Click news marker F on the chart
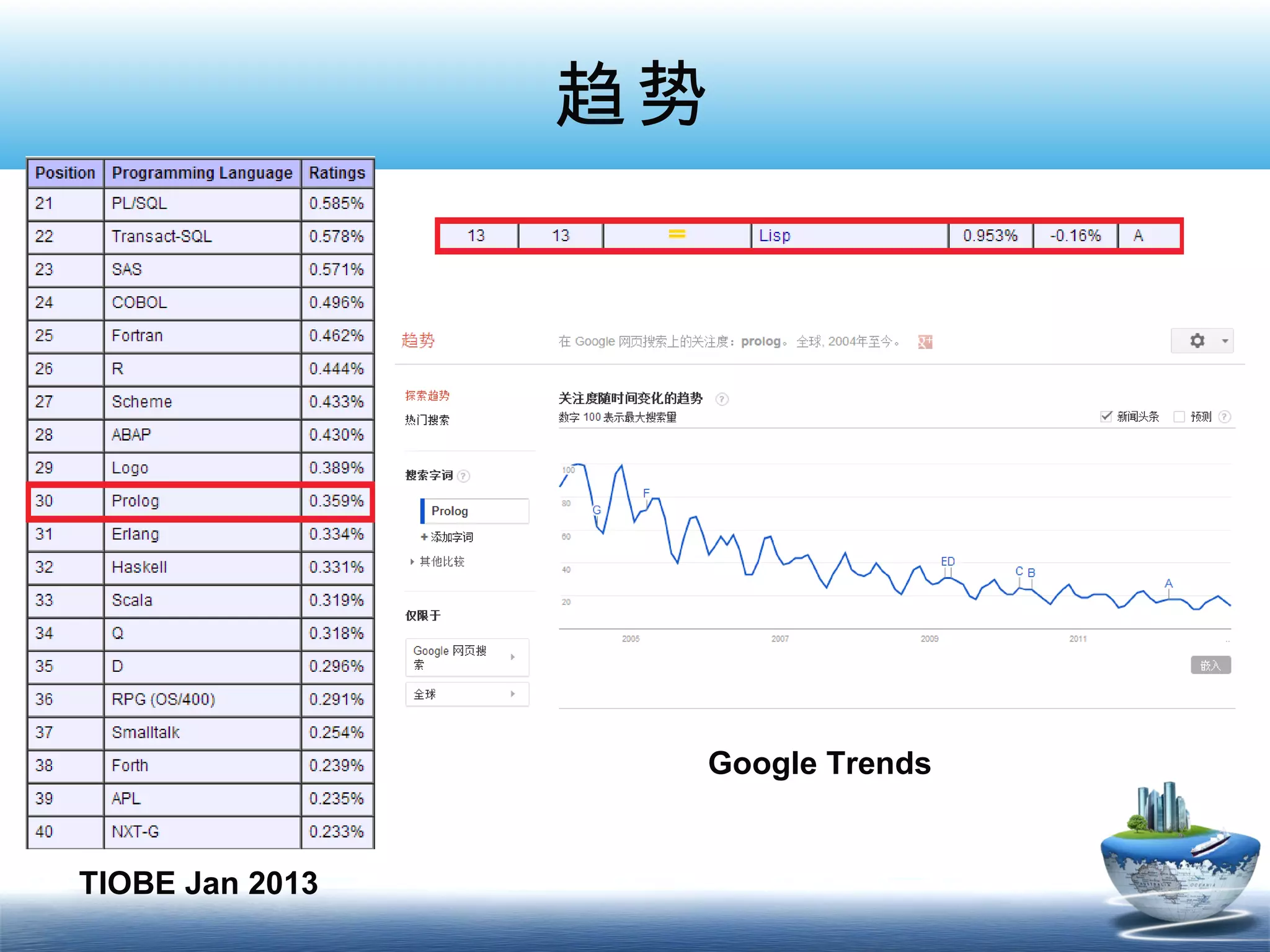 tap(646, 493)
